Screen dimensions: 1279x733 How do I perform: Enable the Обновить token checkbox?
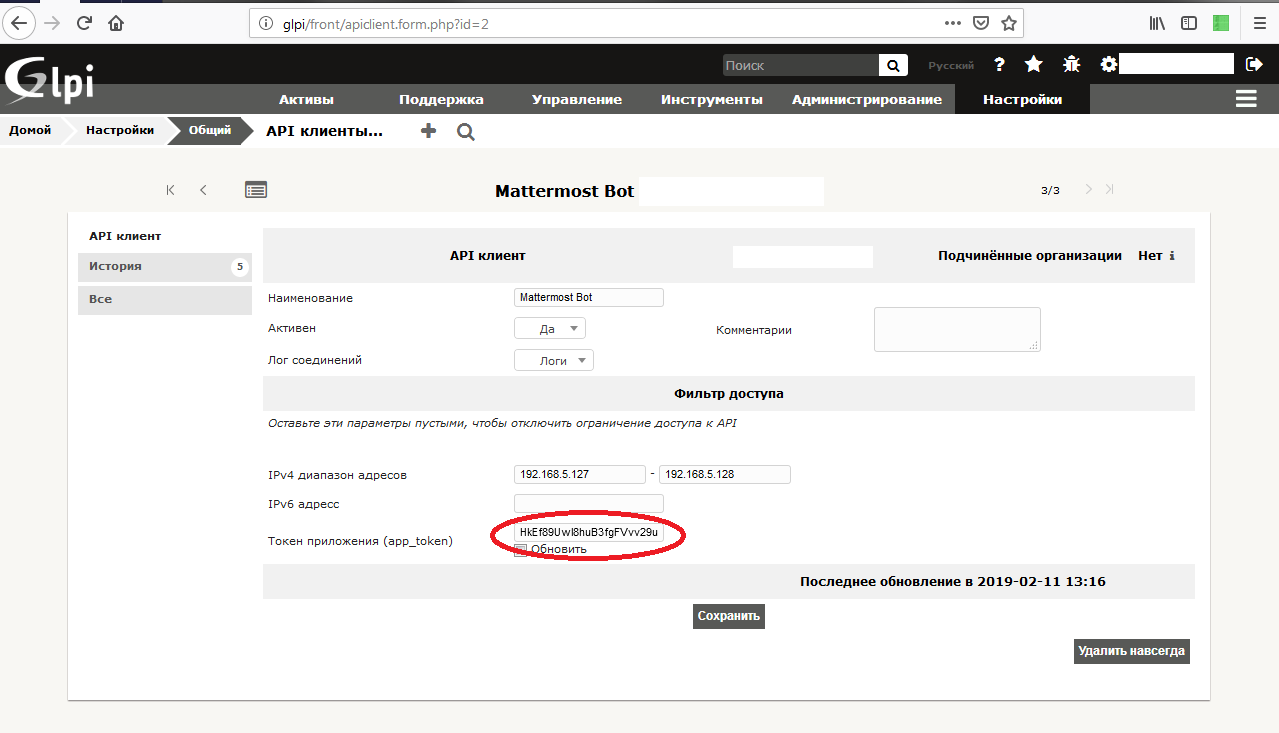520,550
